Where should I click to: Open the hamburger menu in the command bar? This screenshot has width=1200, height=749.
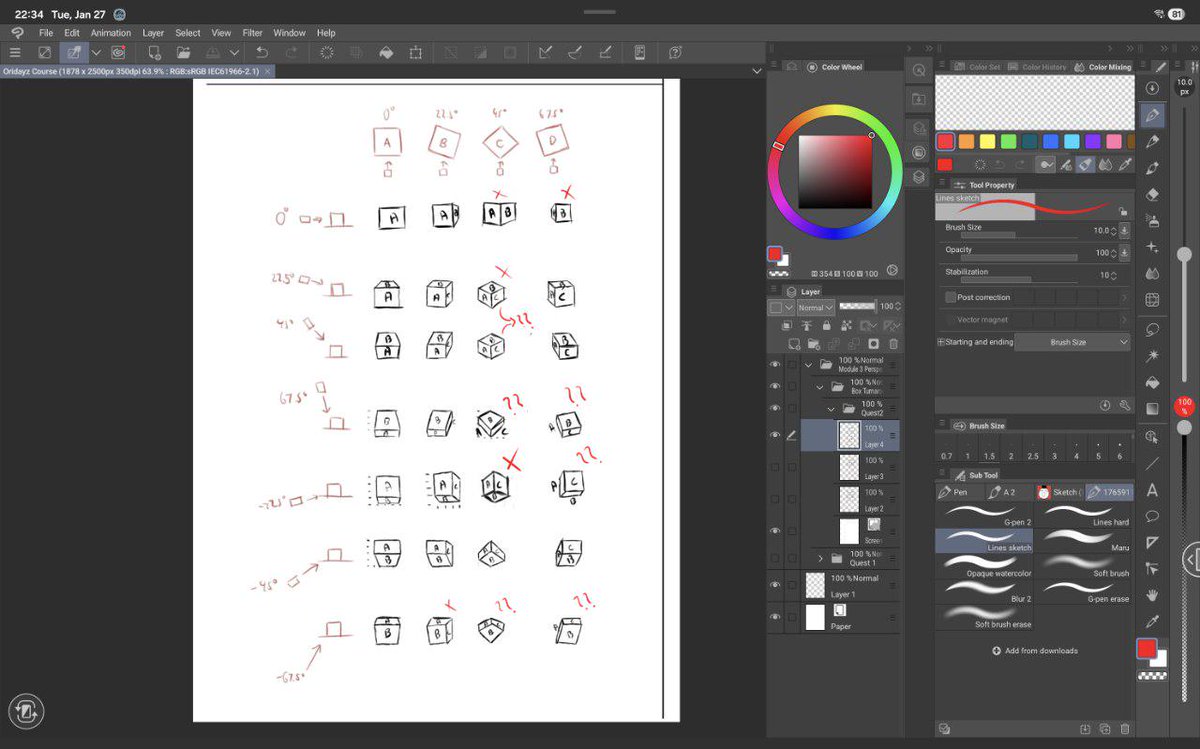[15, 52]
